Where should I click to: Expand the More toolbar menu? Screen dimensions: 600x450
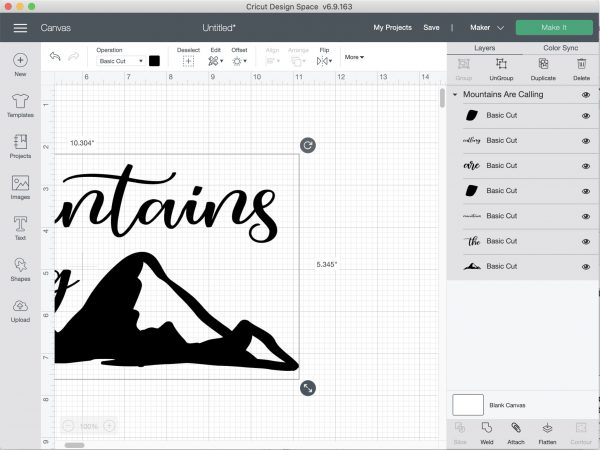tap(354, 57)
